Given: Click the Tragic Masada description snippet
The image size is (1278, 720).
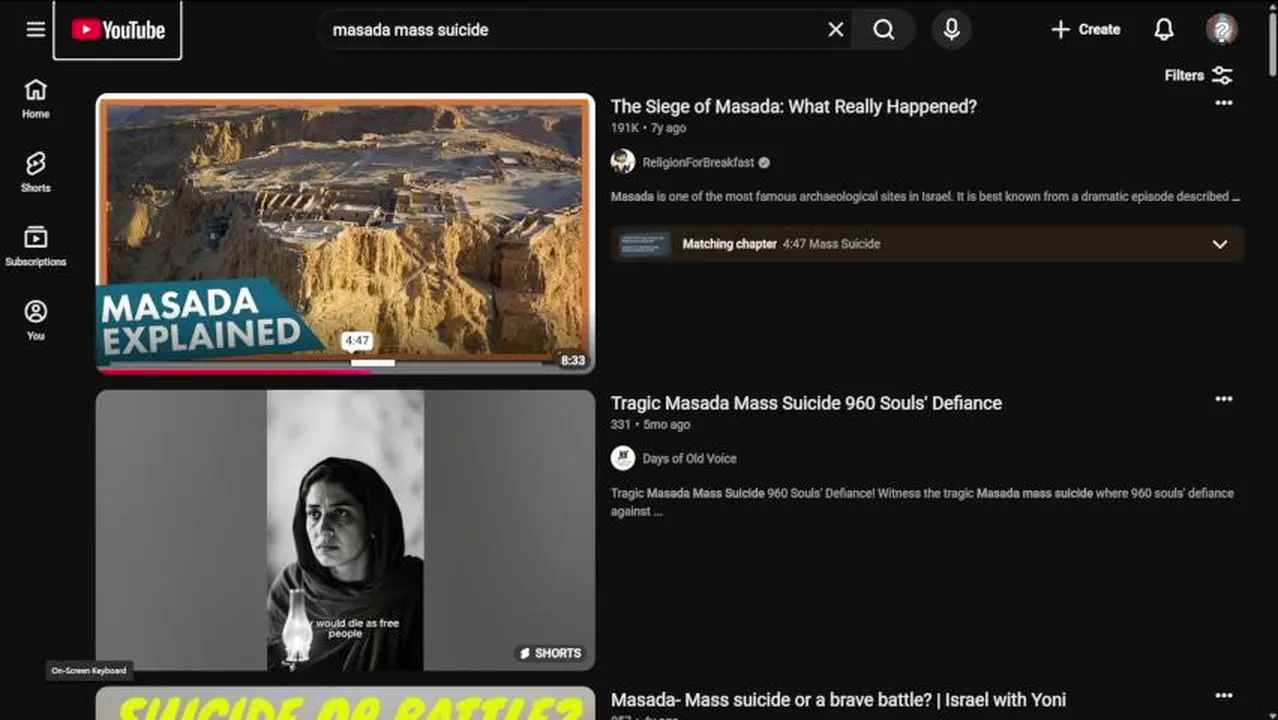Looking at the screenshot, I should pyautogui.click(x=922, y=502).
